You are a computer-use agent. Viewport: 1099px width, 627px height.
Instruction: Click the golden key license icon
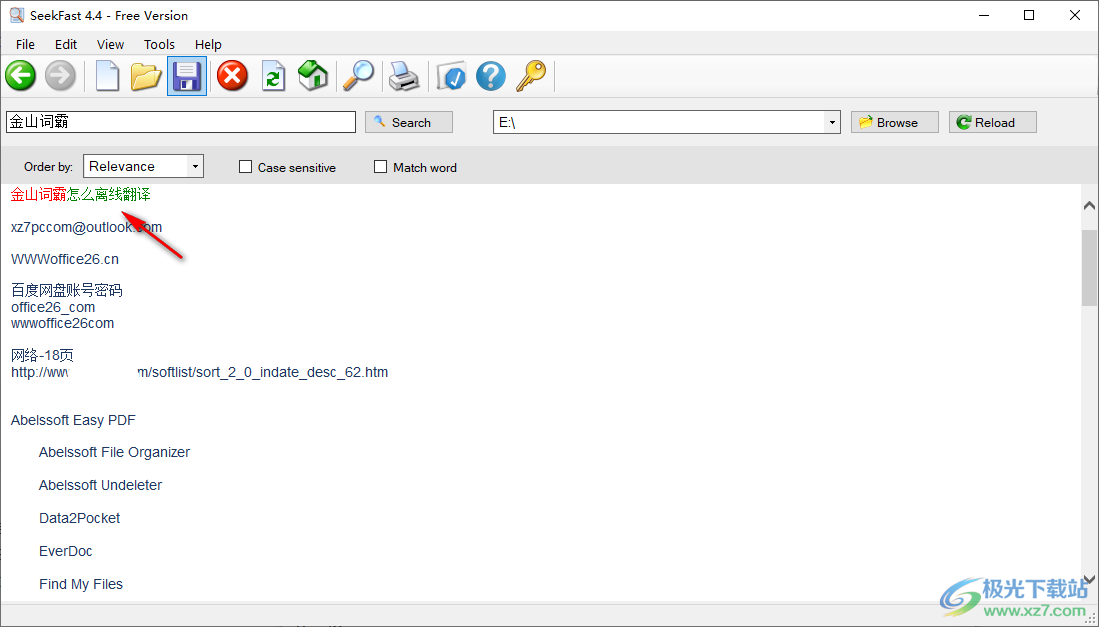[x=531, y=76]
